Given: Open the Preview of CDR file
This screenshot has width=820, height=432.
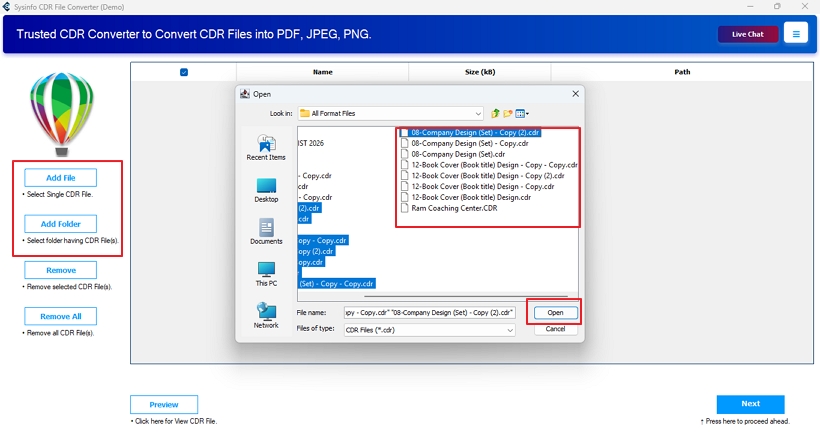Looking at the screenshot, I should coord(164,405).
